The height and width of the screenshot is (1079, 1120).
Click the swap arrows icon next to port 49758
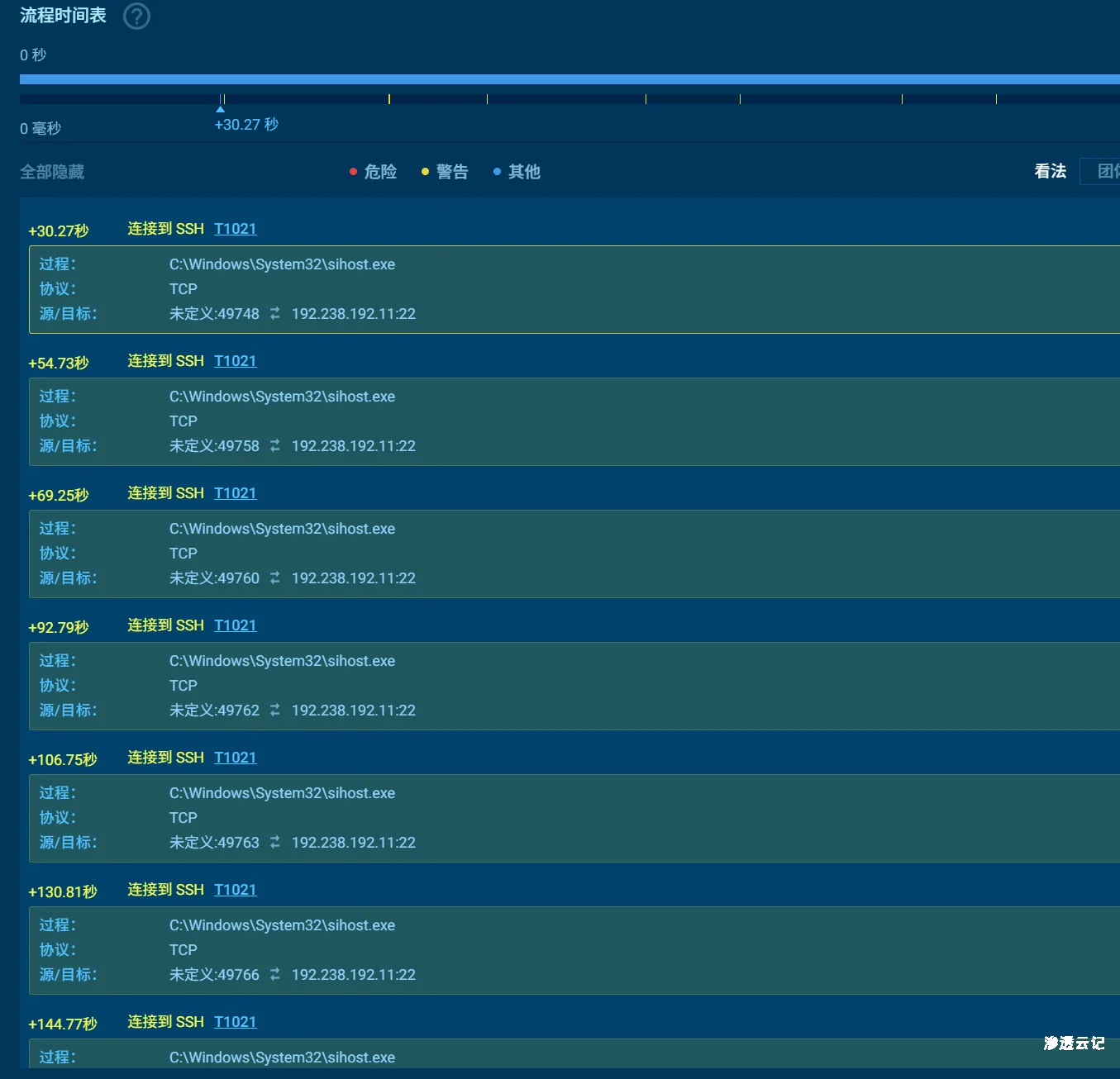275,446
